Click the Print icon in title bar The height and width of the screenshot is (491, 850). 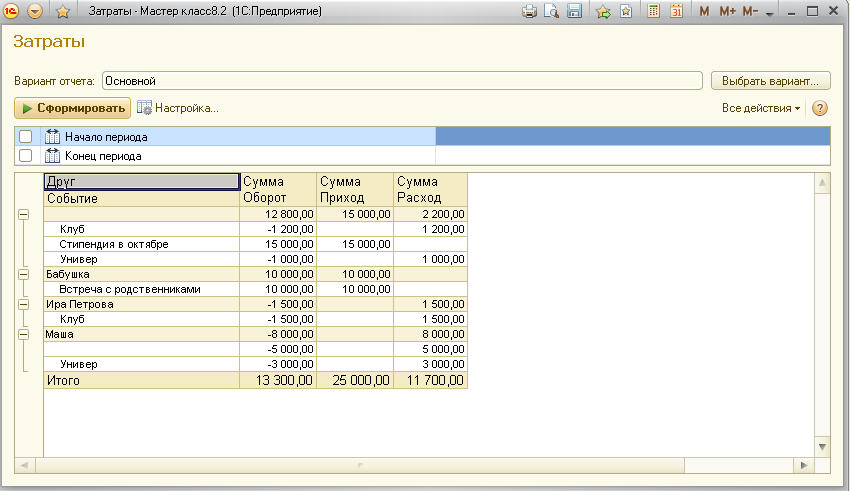[x=529, y=11]
